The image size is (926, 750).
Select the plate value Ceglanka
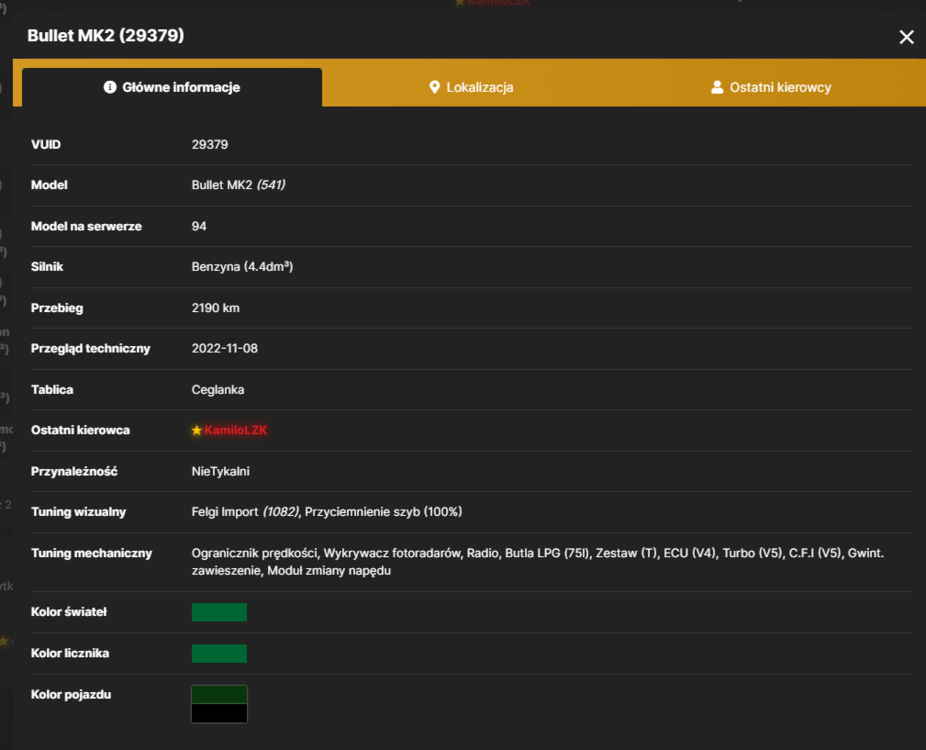click(218, 390)
